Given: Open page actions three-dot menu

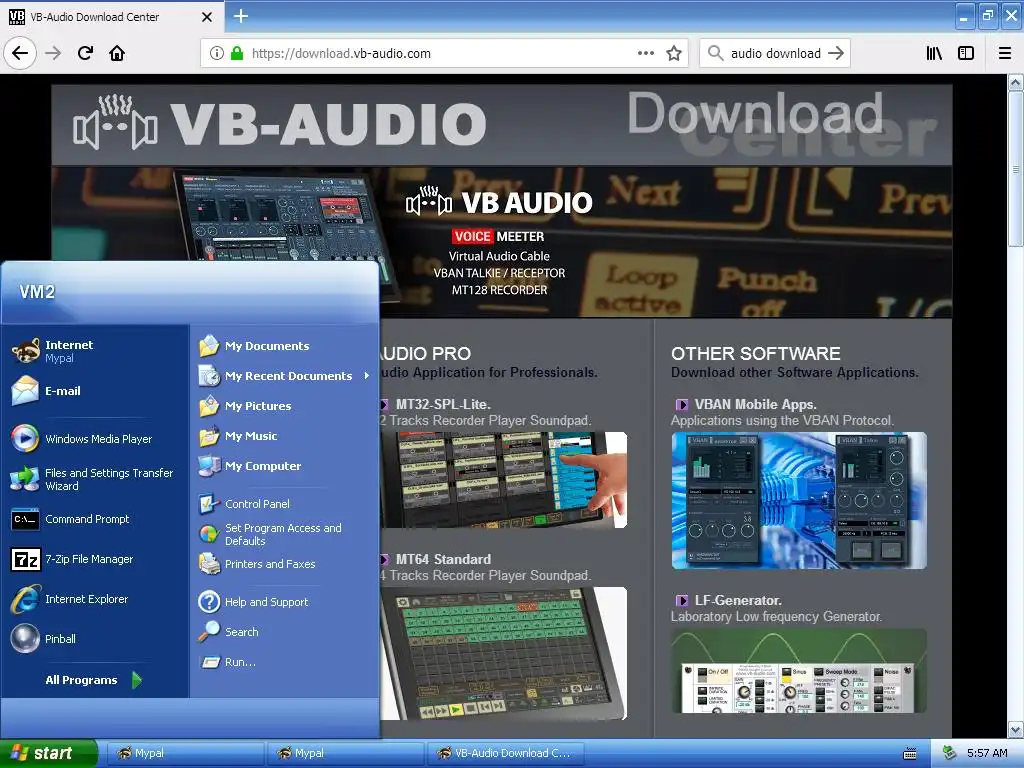Looking at the screenshot, I should 645,54.
